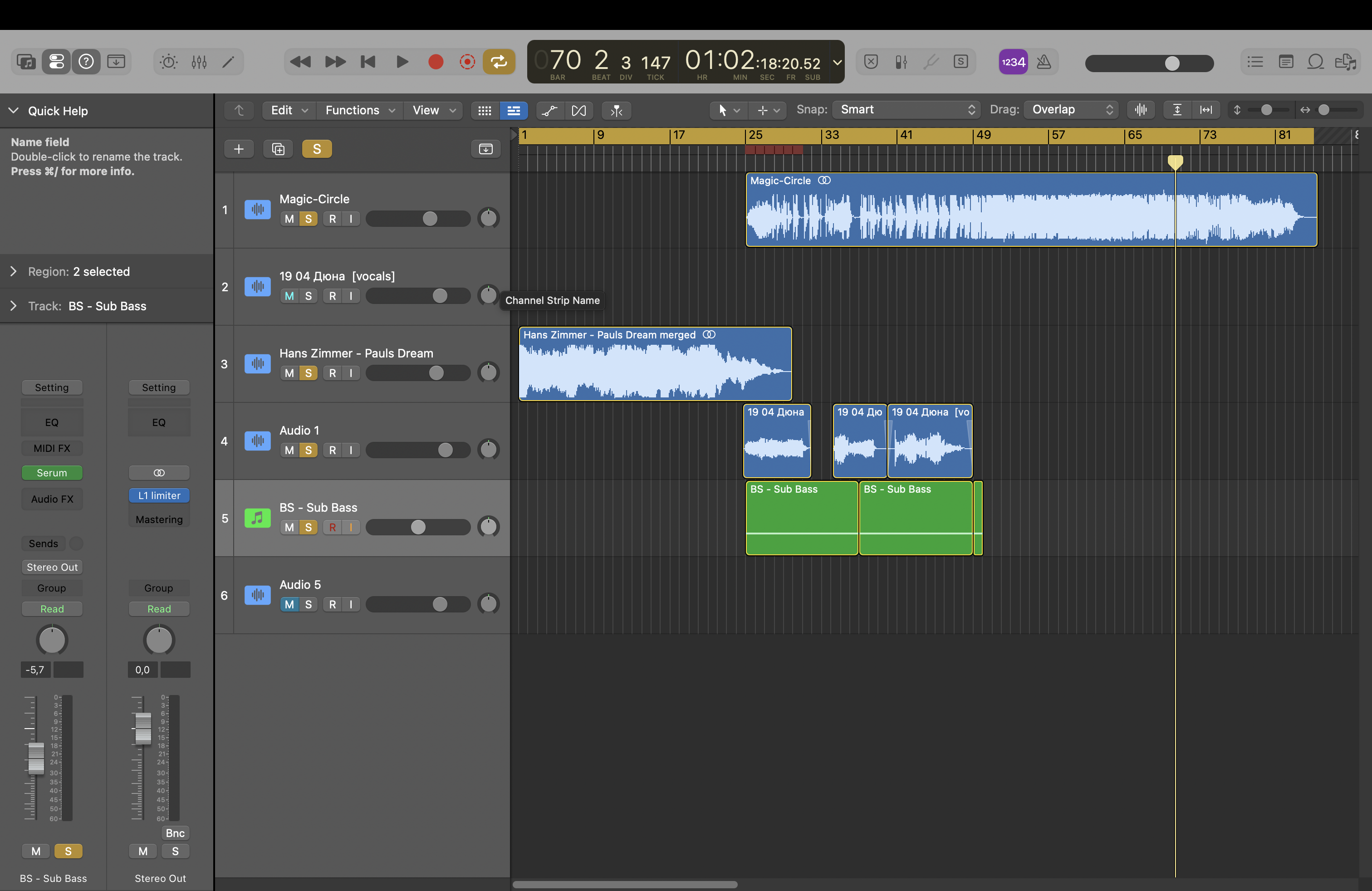Screen dimensions: 1372x891
Task: Toggle the Metronome click button
Action: [x=1044, y=62]
